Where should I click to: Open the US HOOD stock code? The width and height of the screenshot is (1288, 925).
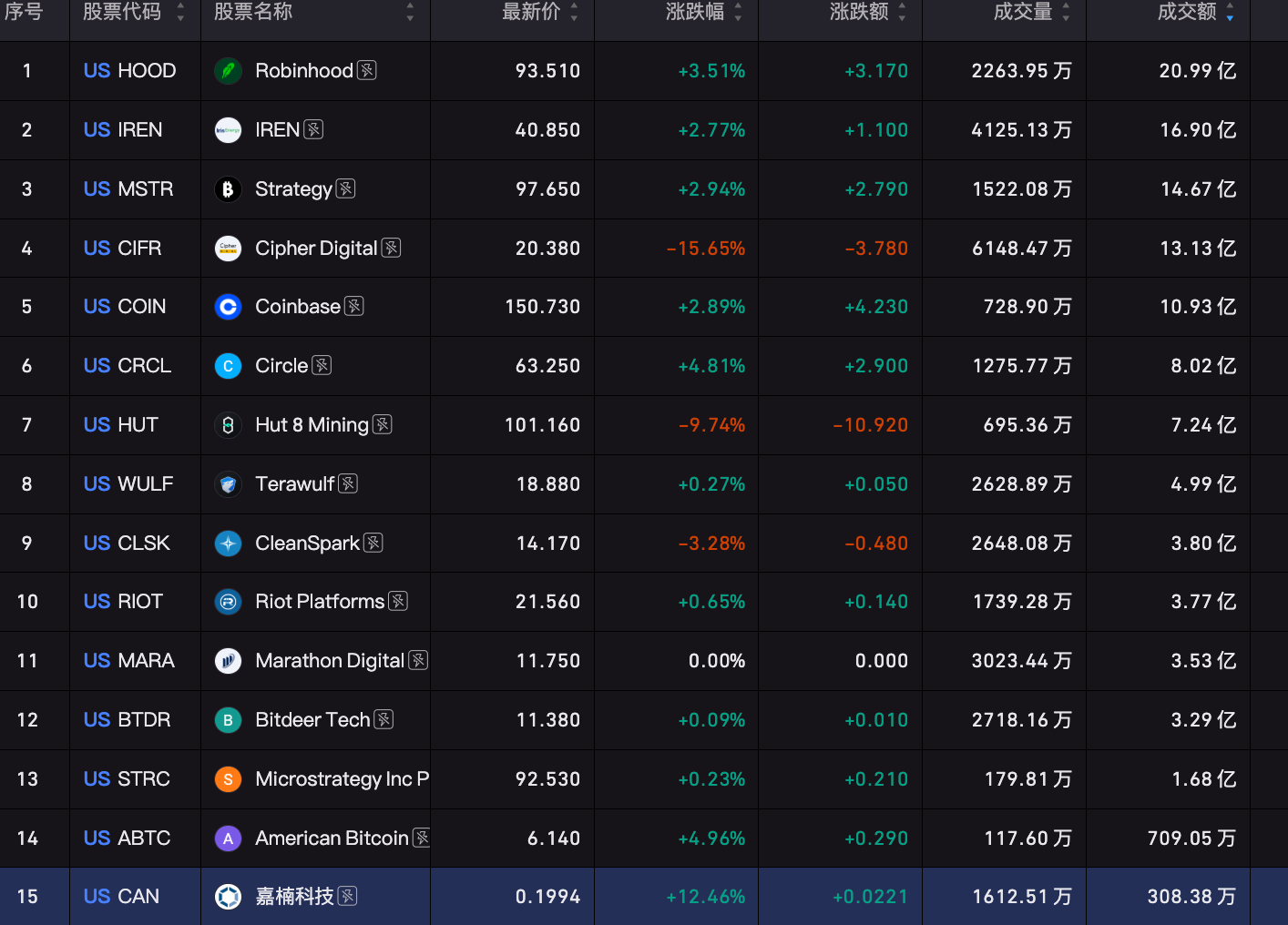pos(129,71)
